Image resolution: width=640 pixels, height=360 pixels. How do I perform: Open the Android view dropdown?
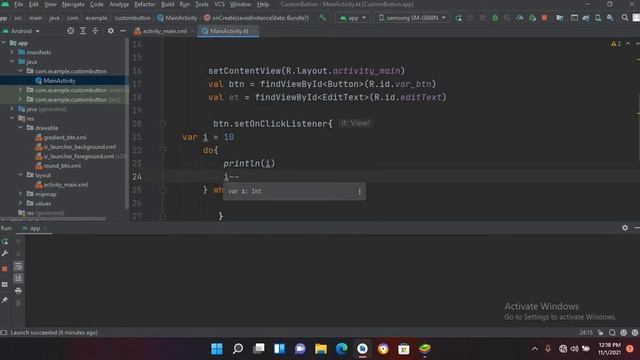(21, 31)
